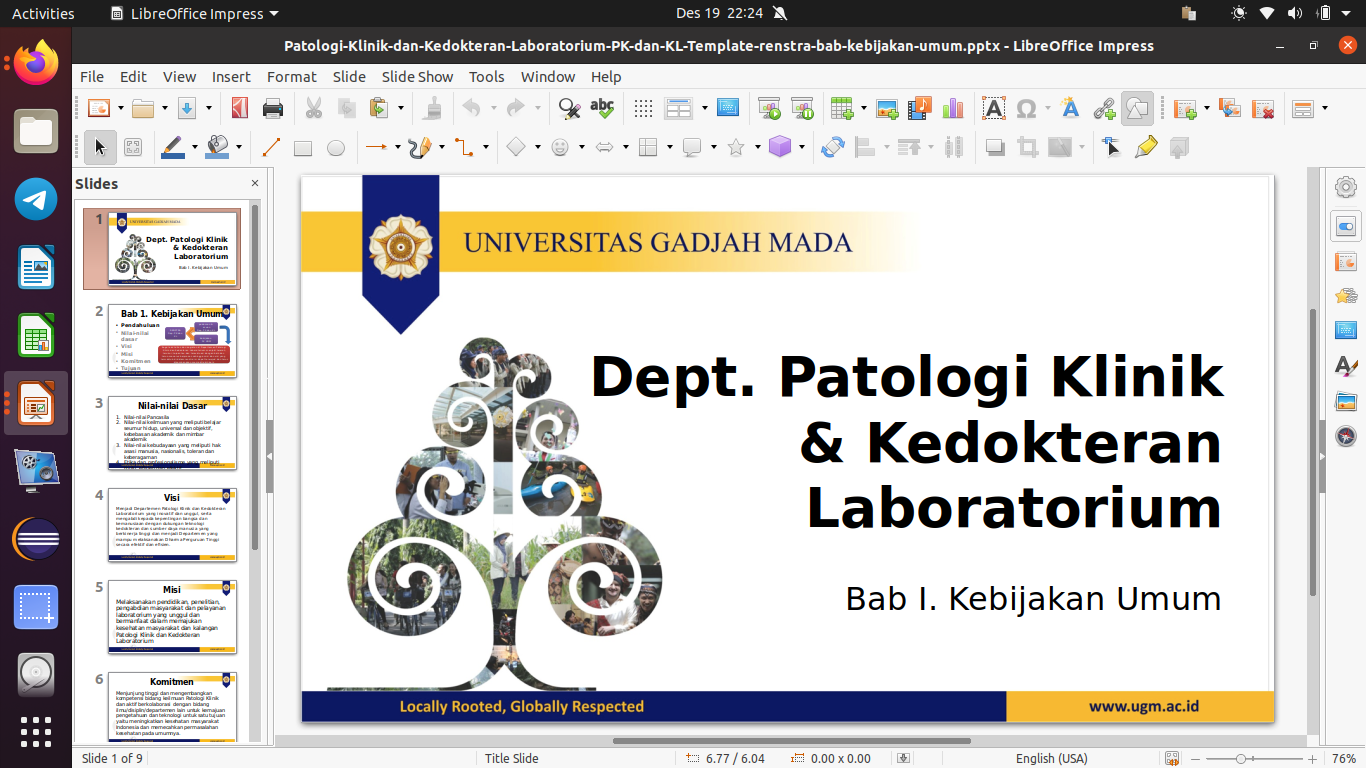Open the File menu
This screenshot has width=1366, height=768.
click(92, 76)
